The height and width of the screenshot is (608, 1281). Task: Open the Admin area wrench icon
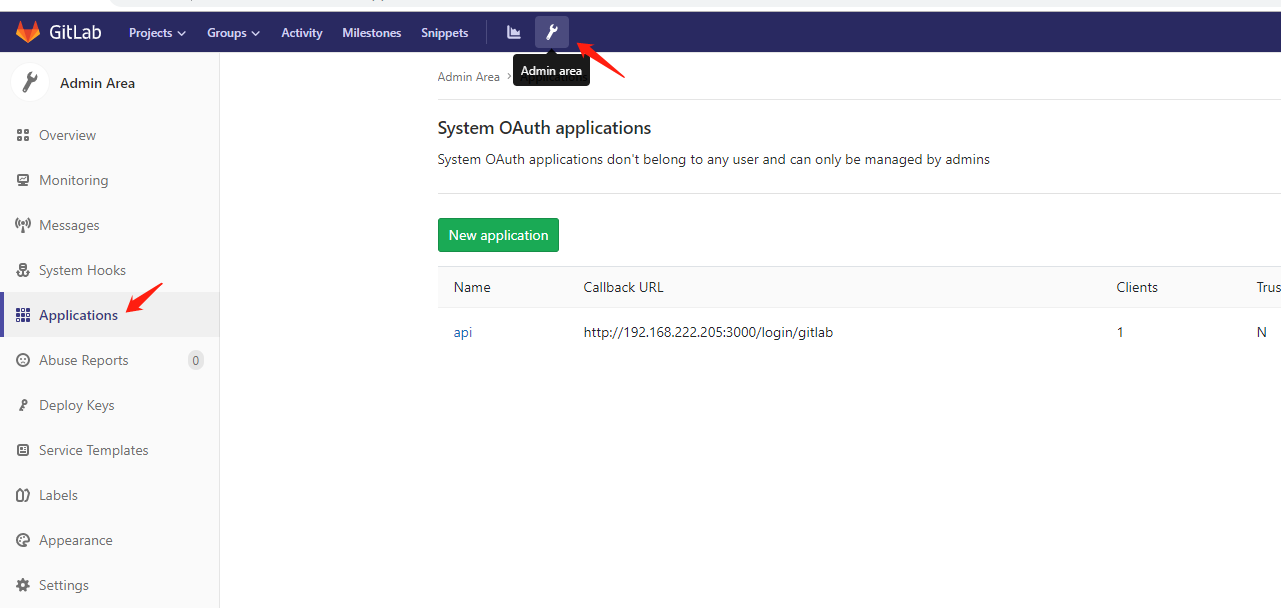tap(552, 32)
